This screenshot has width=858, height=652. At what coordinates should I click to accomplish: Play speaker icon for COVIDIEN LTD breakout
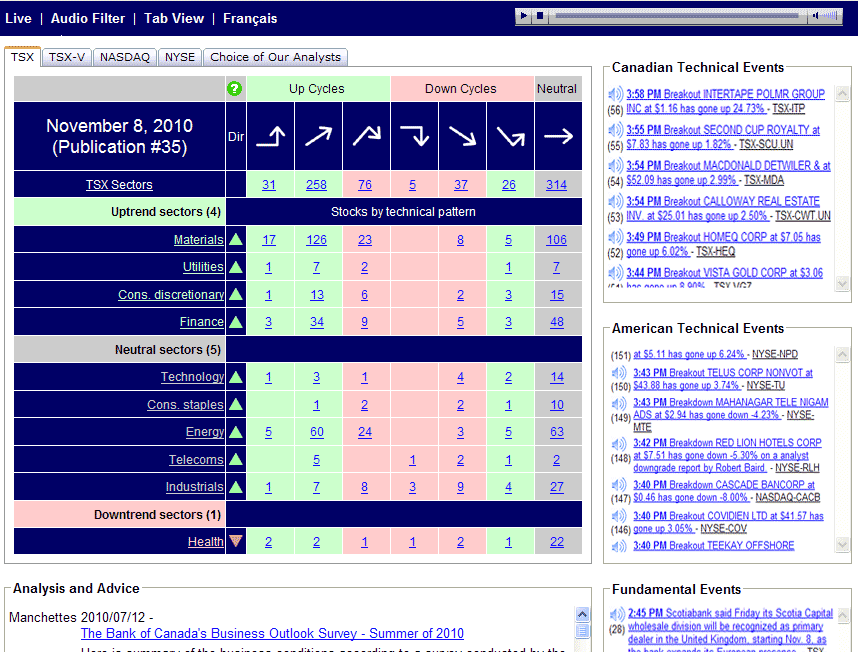tap(619, 516)
